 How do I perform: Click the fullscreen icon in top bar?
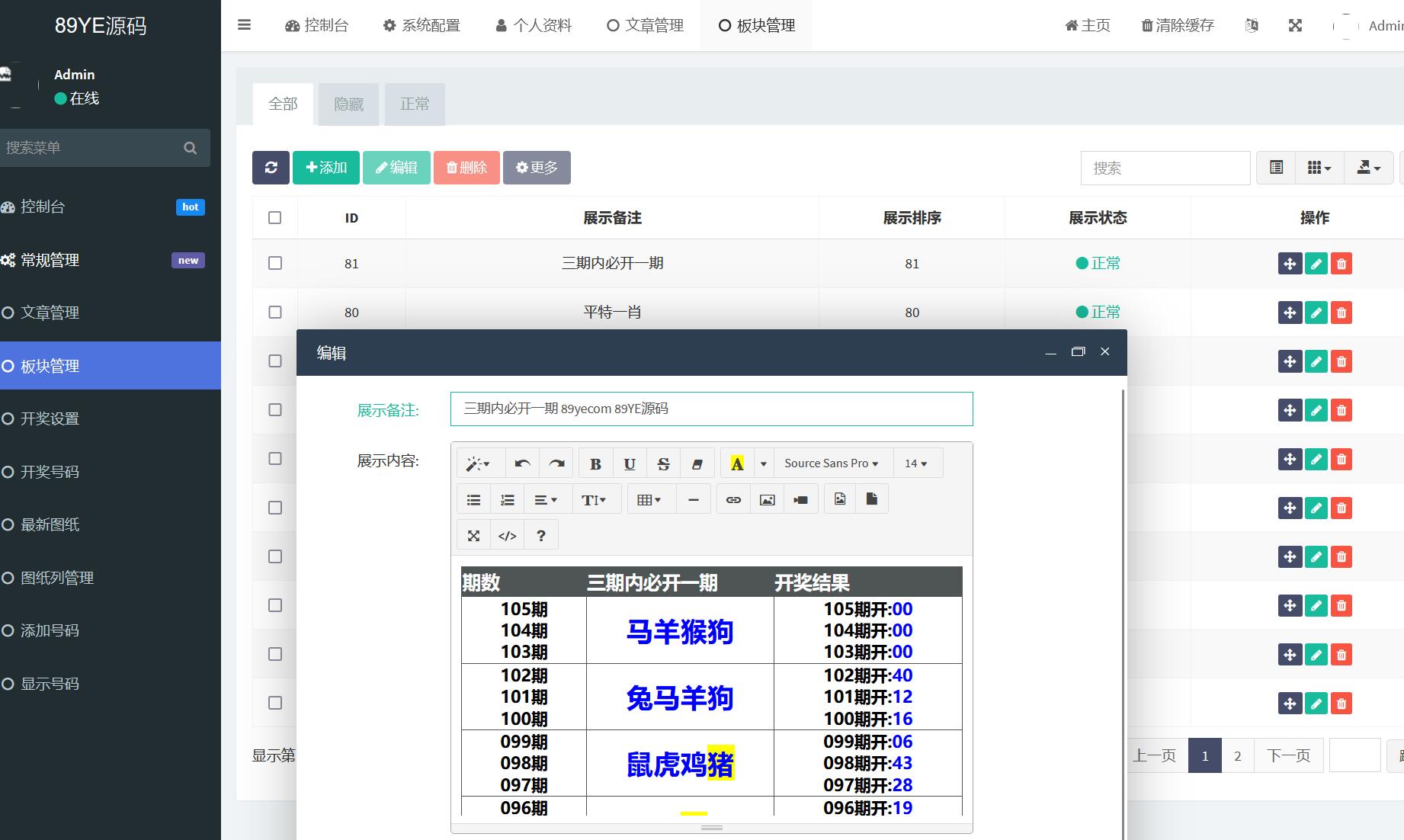[x=1295, y=25]
